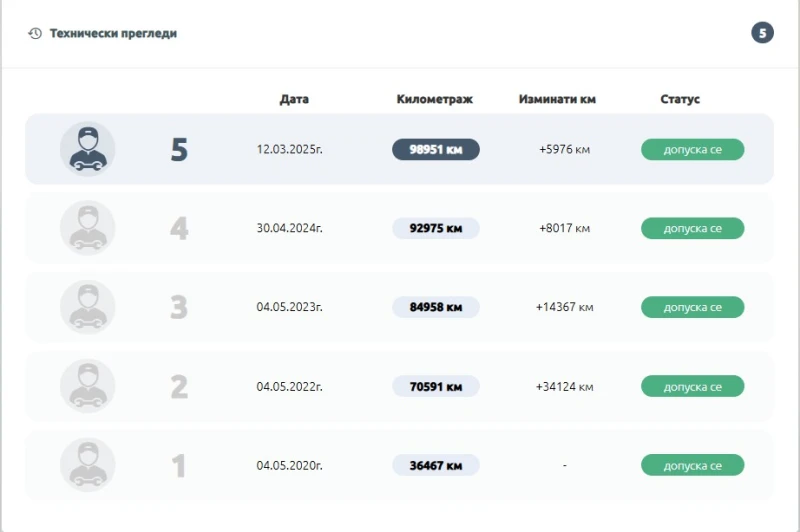This screenshot has width=800, height=532.
Task: Click допуска се status for 12.03.2025
Action: pyautogui.click(x=692, y=149)
